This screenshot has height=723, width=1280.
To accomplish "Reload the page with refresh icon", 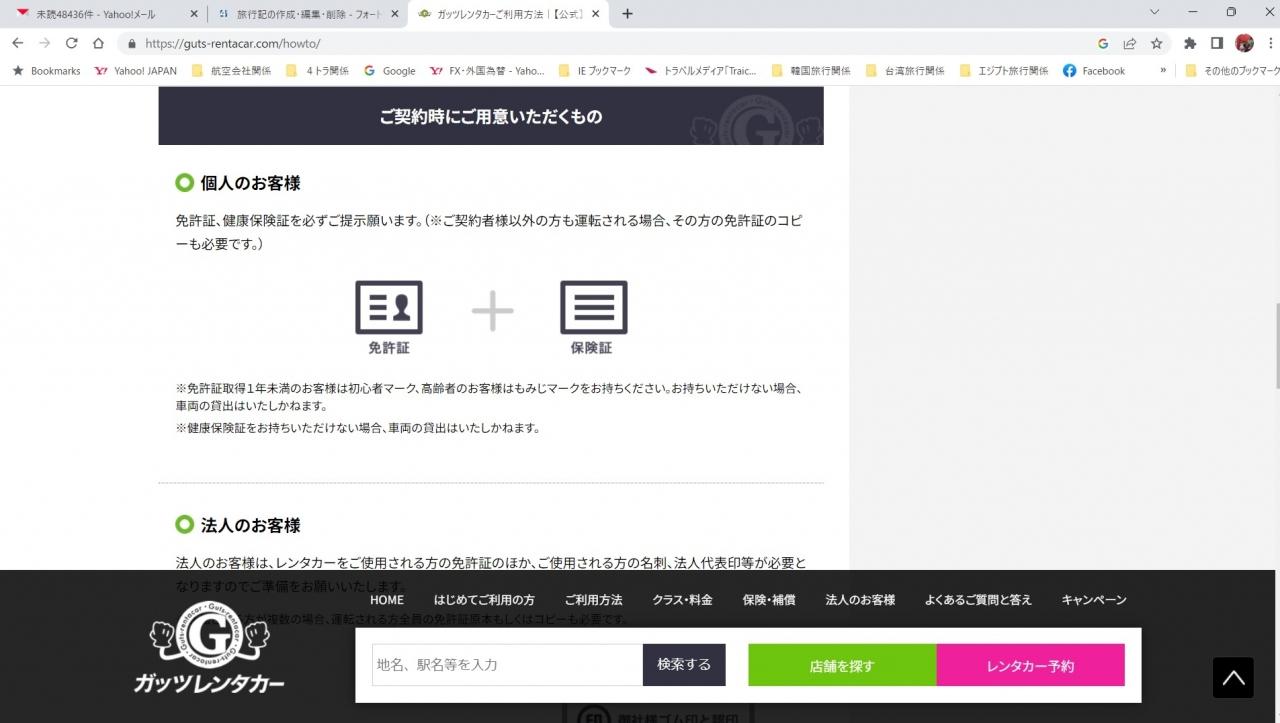I will click(71, 43).
